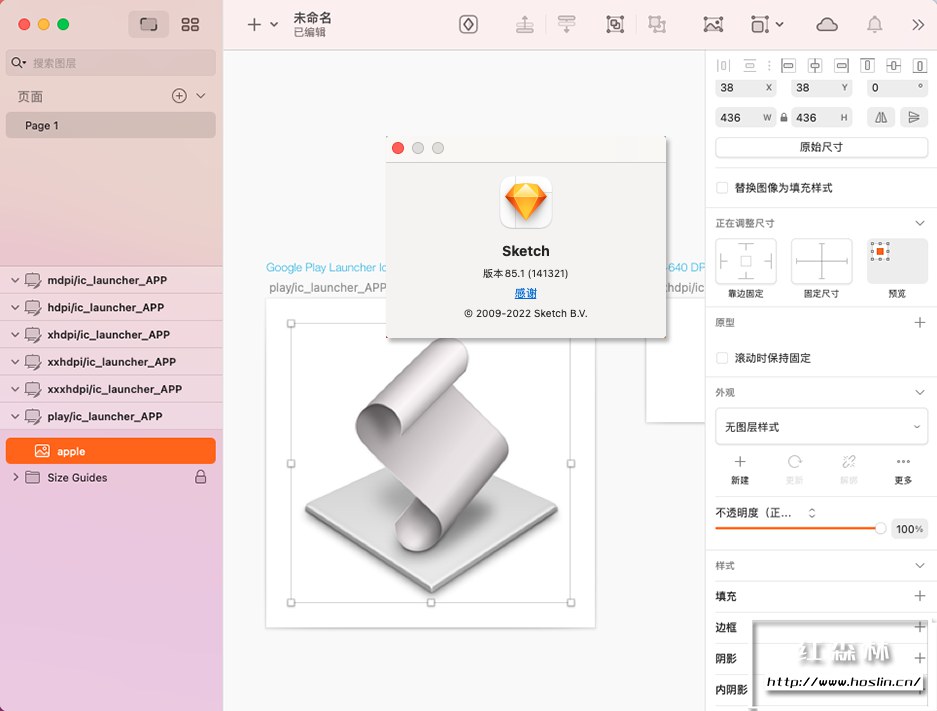This screenshot has width=937, height=711.
Task: Align layer to top edge icon
Action: click(x=867, y=65)
